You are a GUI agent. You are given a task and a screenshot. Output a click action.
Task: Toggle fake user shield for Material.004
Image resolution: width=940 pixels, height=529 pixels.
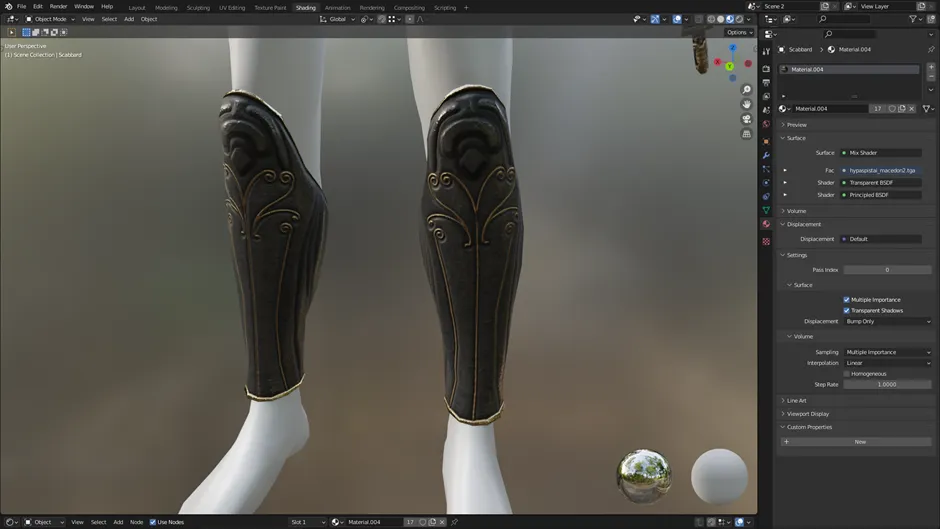(892, 109)
